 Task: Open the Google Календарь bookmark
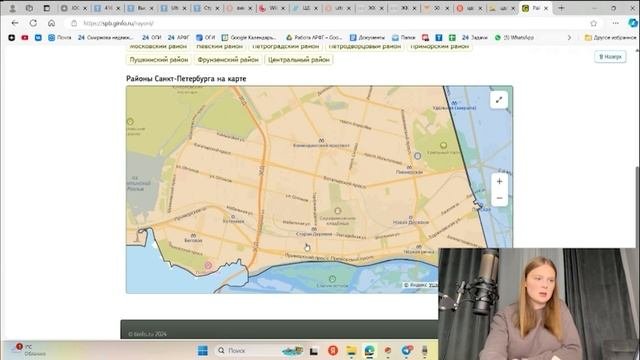tap(249, 38)
